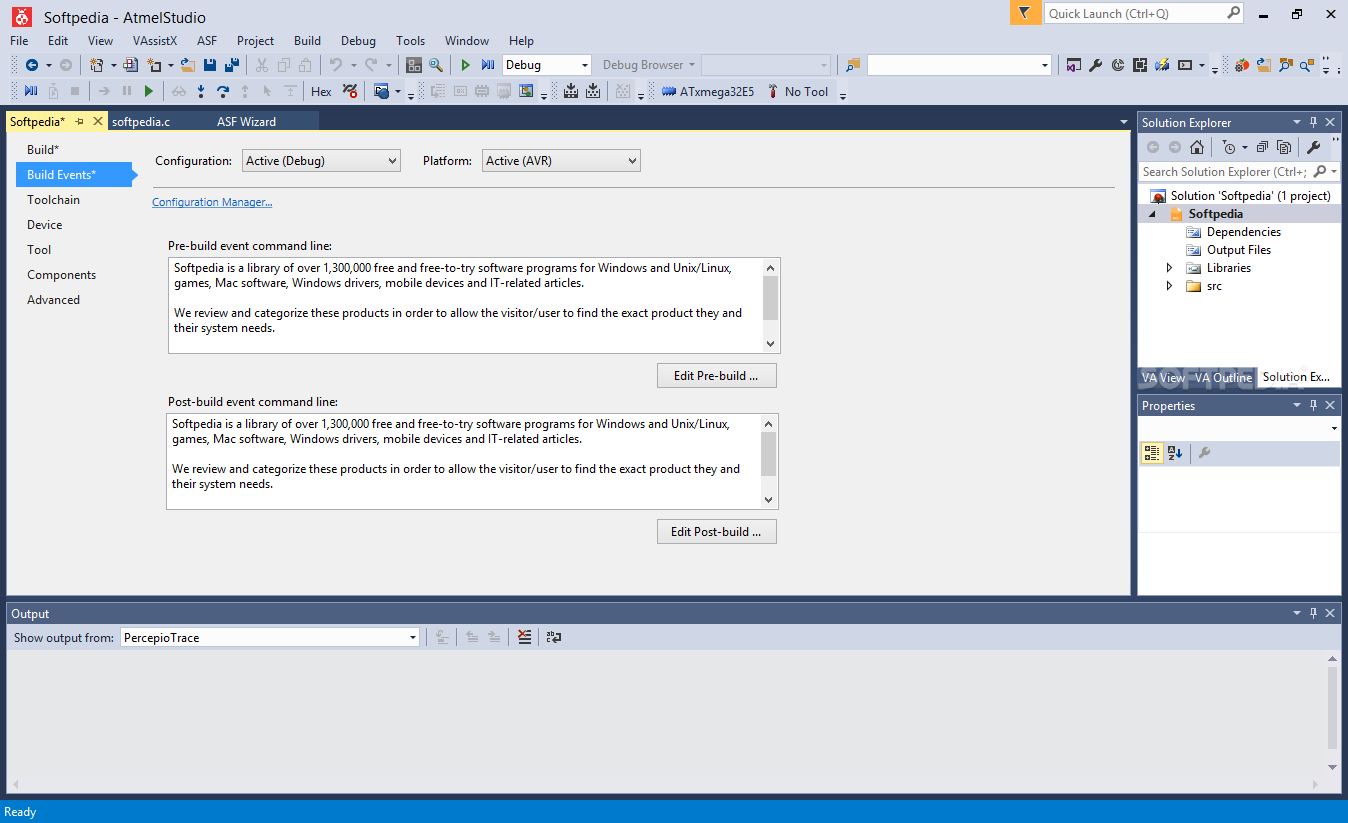Image resolution: width=1348 pixels, height=823 pixels.
Task: Click Solution Explorer wrench properties icon
Action: click(1314, 147)
